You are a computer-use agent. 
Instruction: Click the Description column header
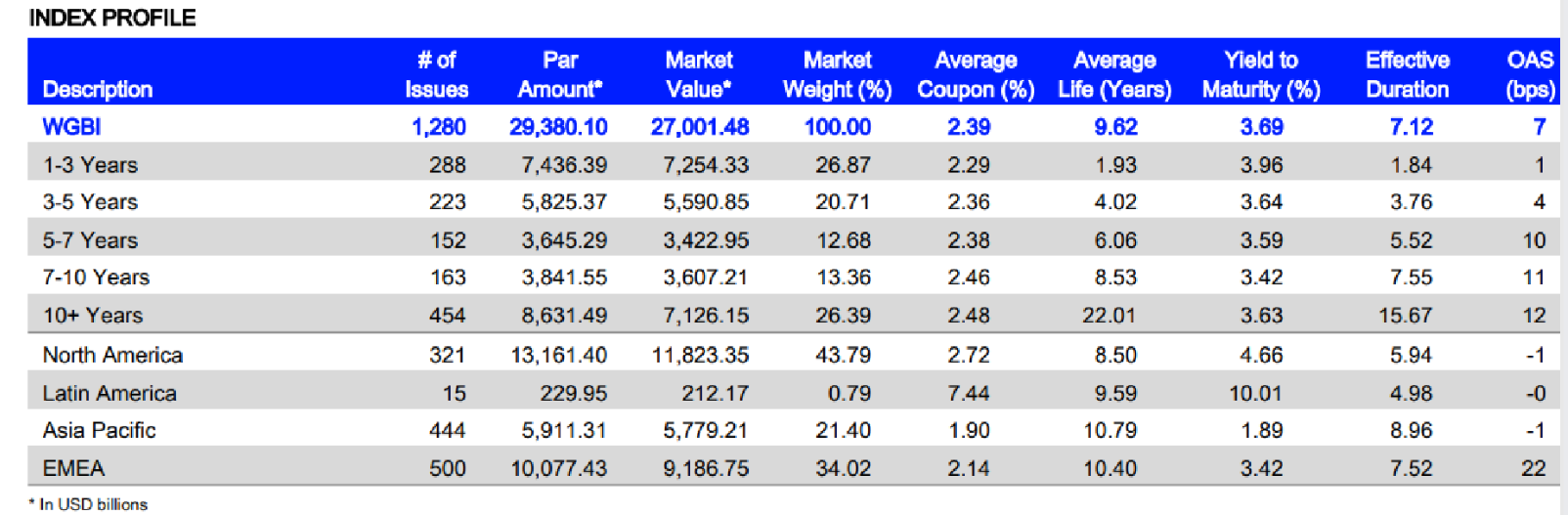click(98, 89)
